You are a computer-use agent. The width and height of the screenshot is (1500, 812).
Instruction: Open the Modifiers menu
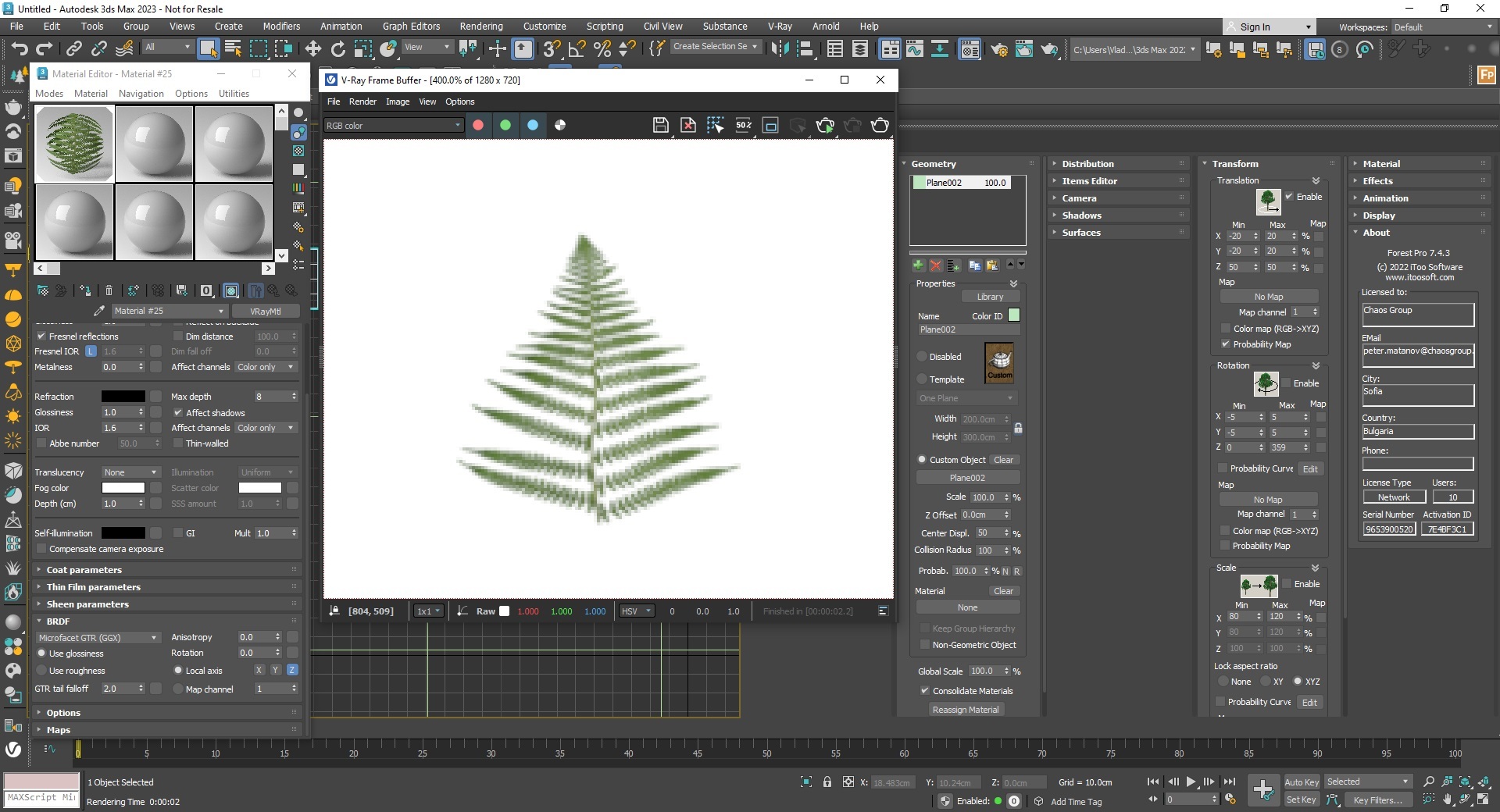click(x=281, y=27)
